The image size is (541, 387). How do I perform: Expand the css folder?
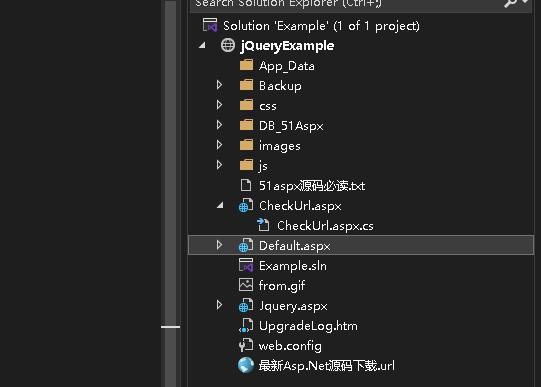pyautogui.click(x=219, y=105)
